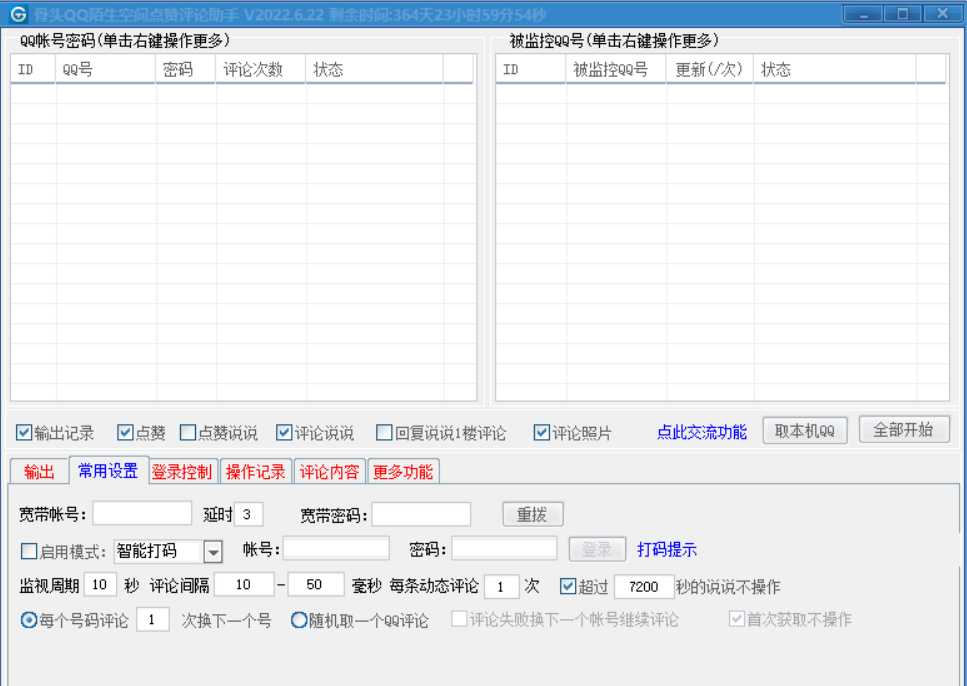Viewport: 967px width, 686px height.
Task: Select the 随机取一个QQ评论 radio option
Action: 299,620
